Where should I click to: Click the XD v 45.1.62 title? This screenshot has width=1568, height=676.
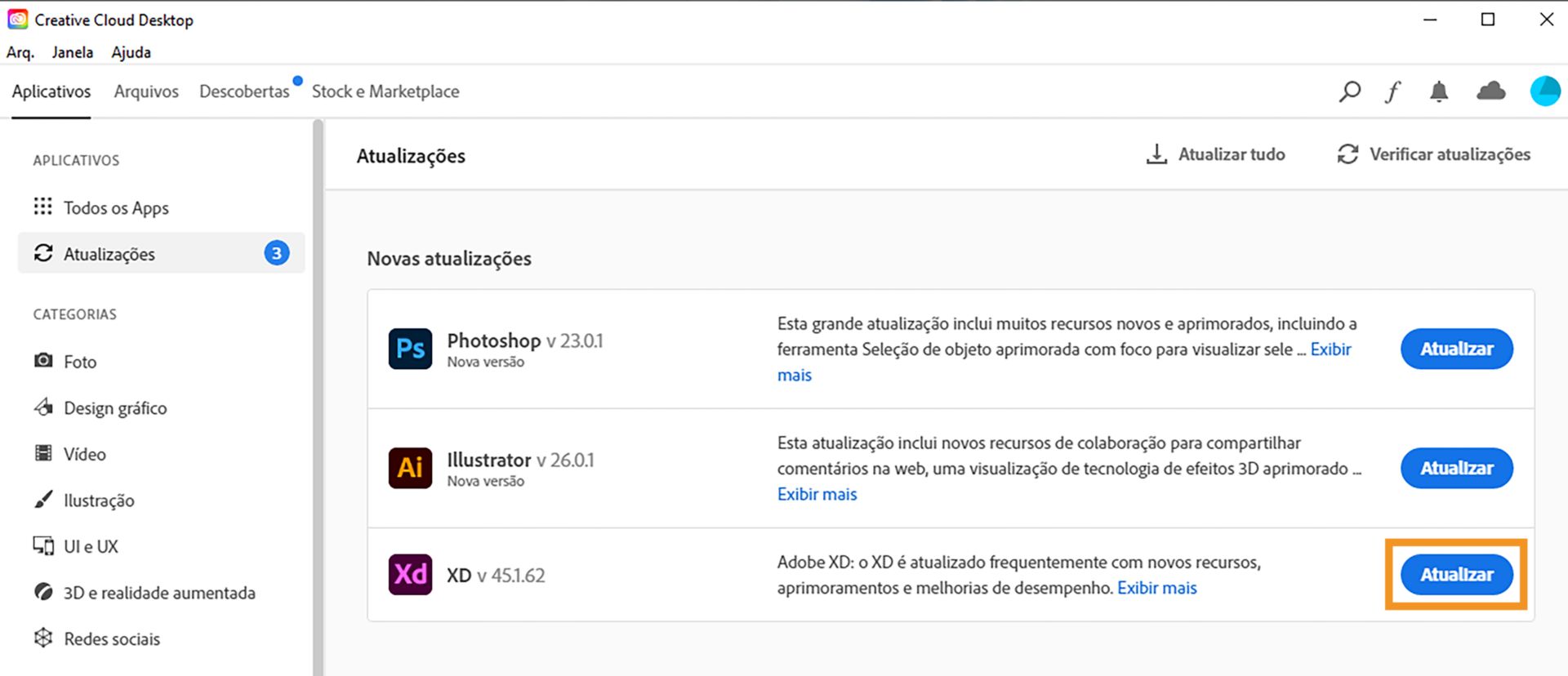pos(496,575)
